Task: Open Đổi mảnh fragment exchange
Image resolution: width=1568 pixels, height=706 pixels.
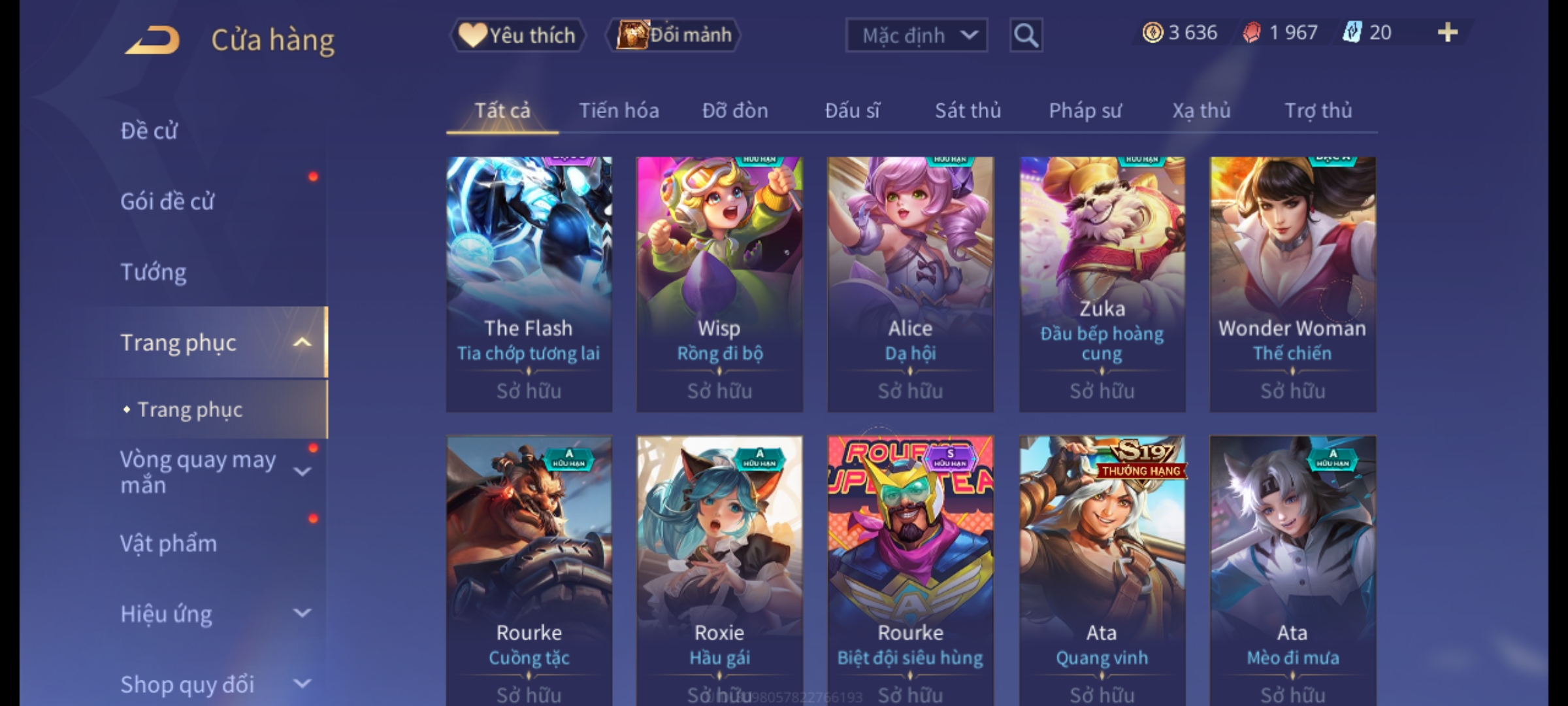Action: coord(674,35)
